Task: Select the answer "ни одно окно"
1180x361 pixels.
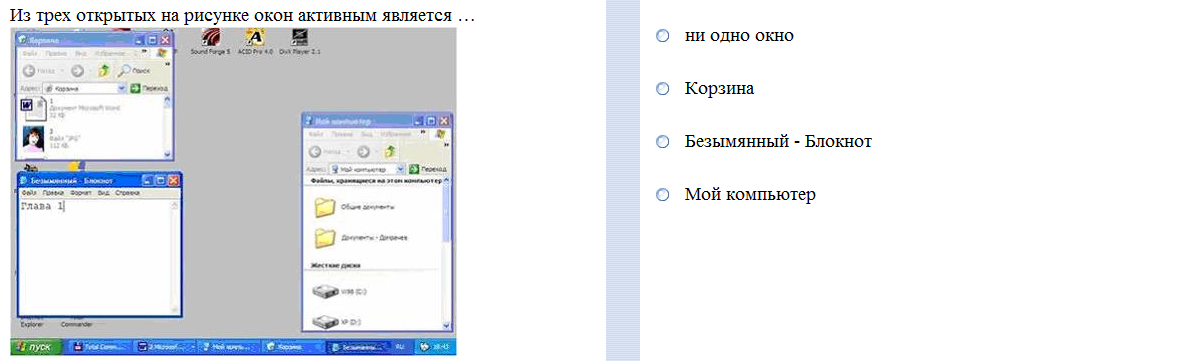Action: (662, 36)
